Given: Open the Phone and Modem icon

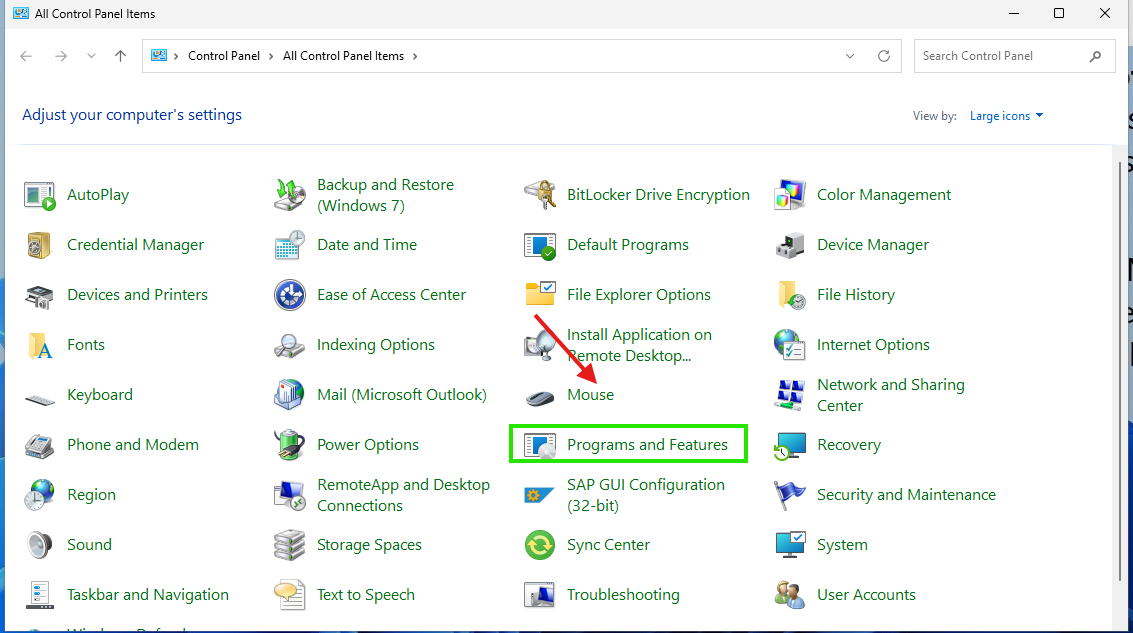Looking at the screenshot, I should [39, 445].
